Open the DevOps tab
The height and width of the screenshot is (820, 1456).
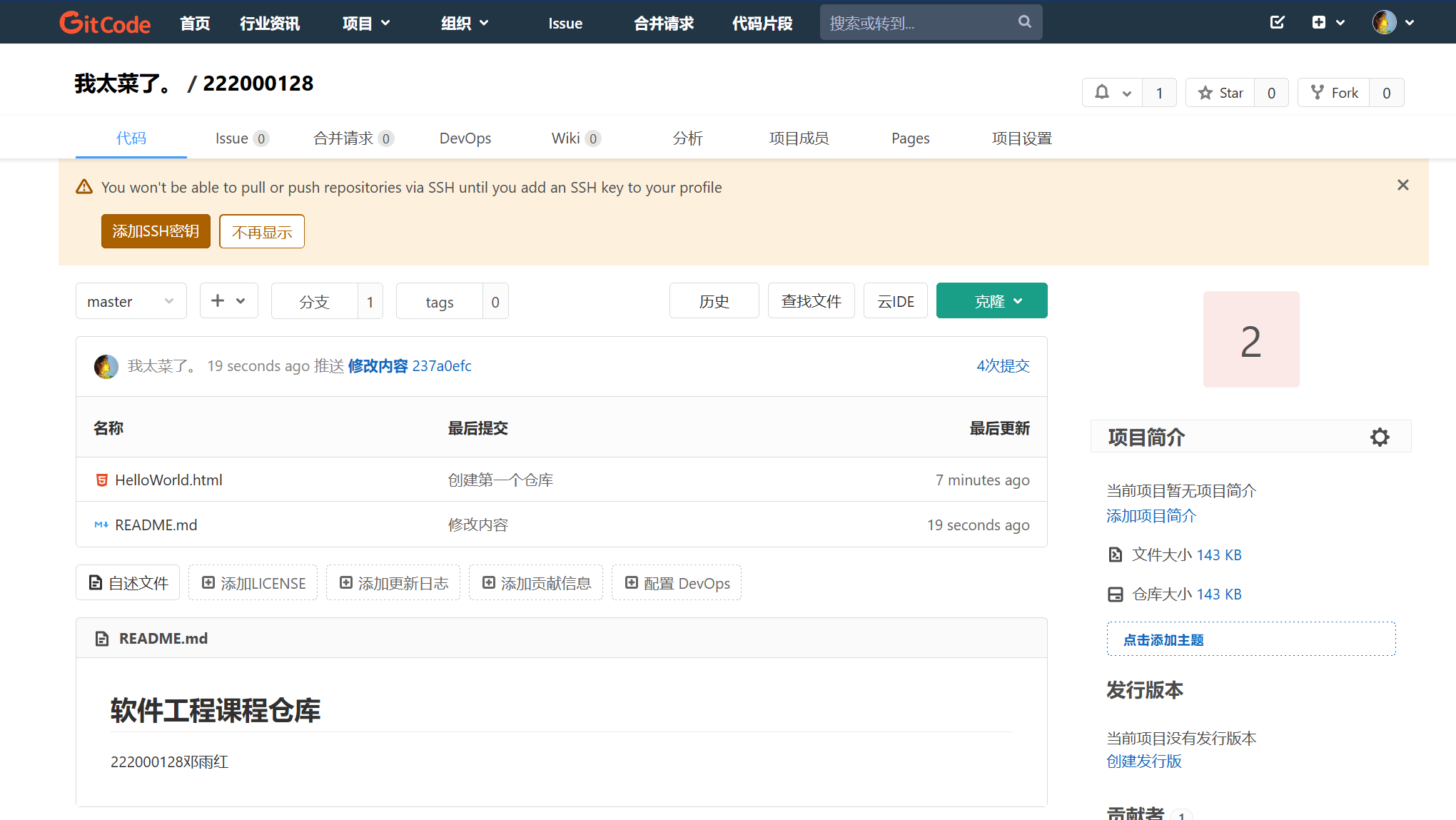[x=465, y=138]
